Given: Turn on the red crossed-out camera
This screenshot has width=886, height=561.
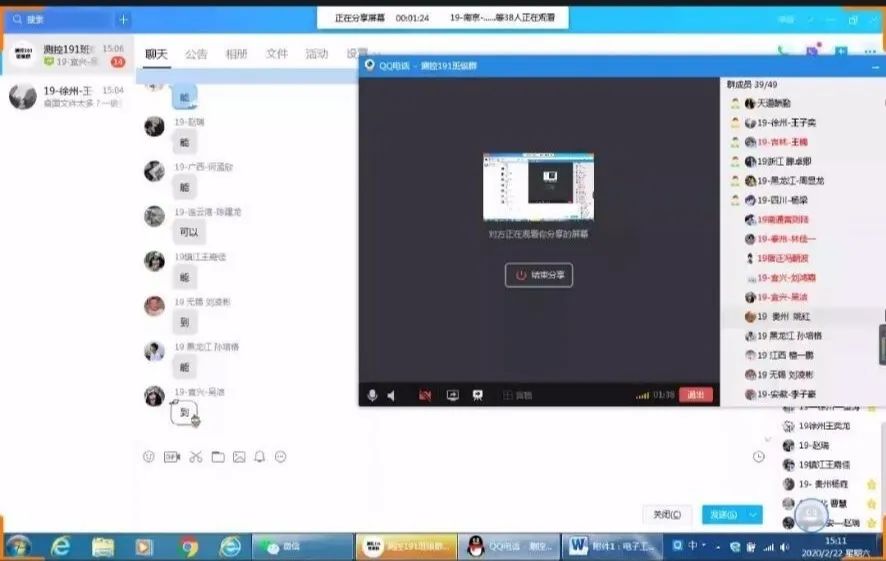Looking at the screenshot, I should (x=425, y=395).
